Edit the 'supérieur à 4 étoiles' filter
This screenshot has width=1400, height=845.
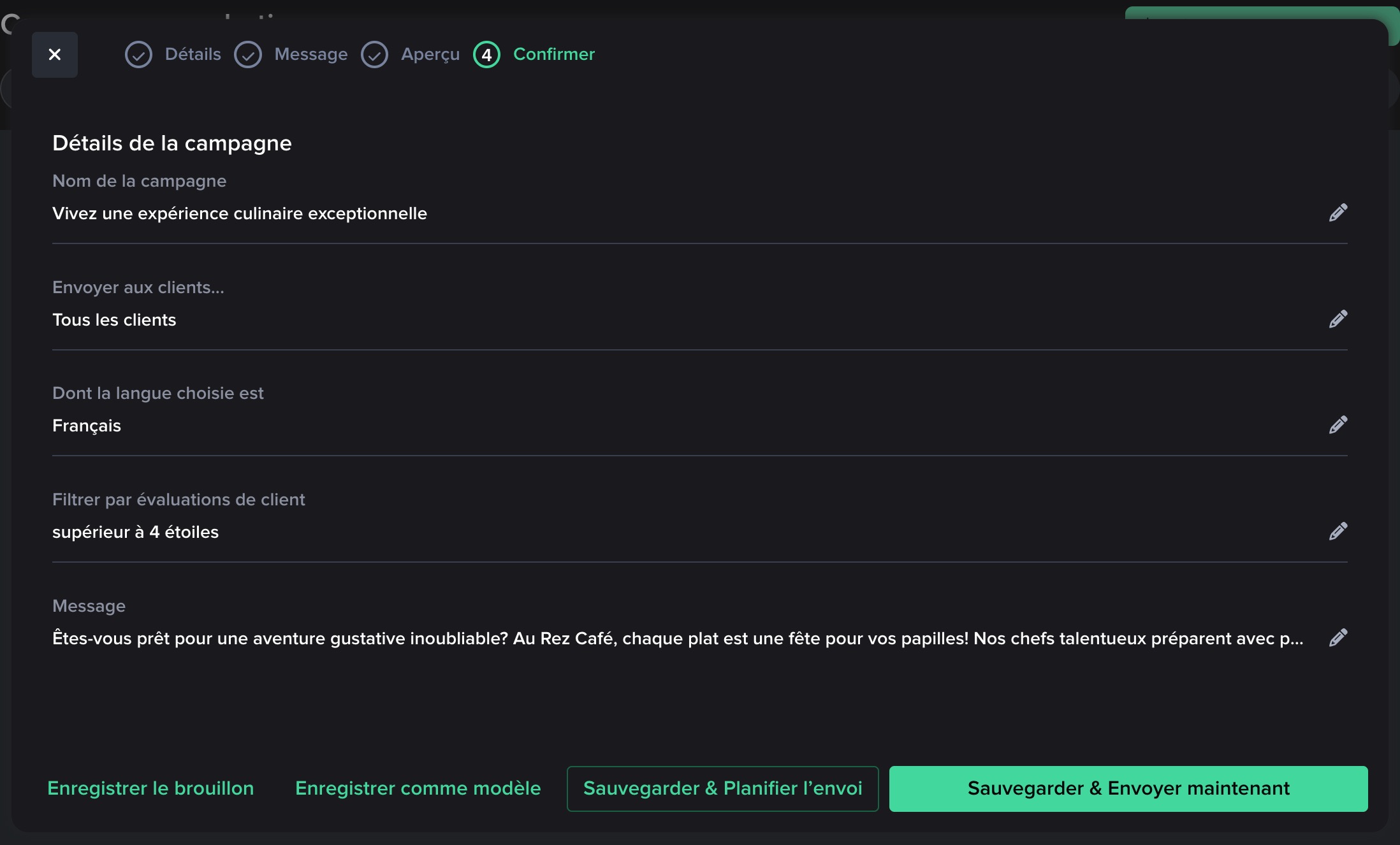pyautogui.click(x=1338, y=531)
